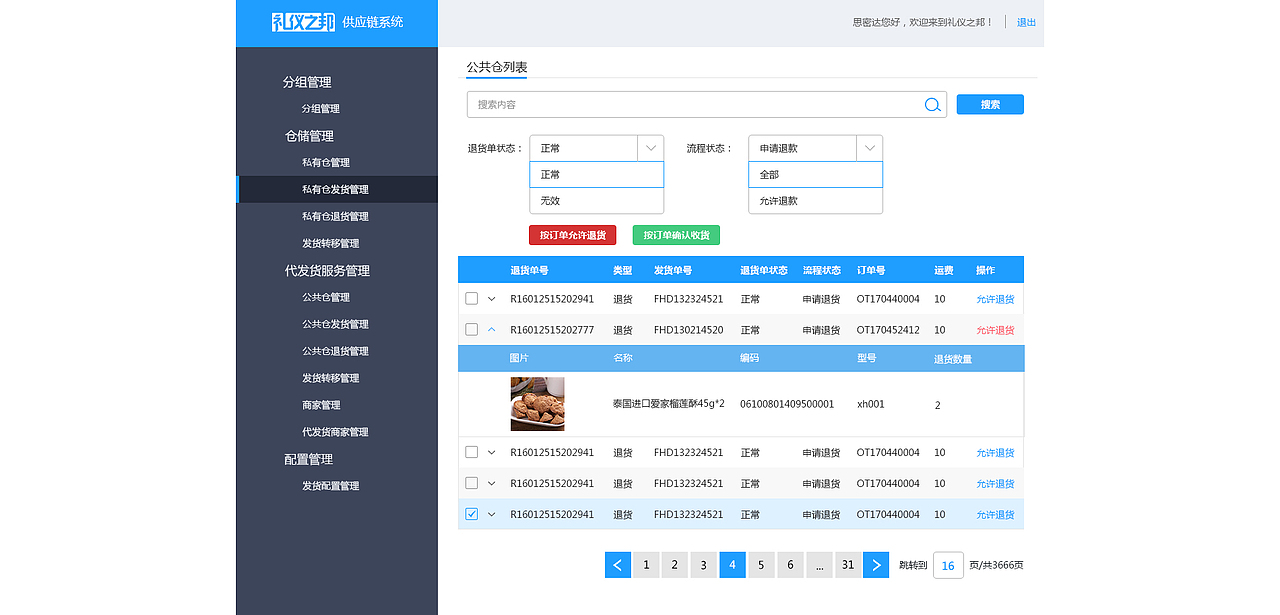1280x615 pixels.
Task: Tick the checkbox of the row just below the product details
Action: point(471,452)
